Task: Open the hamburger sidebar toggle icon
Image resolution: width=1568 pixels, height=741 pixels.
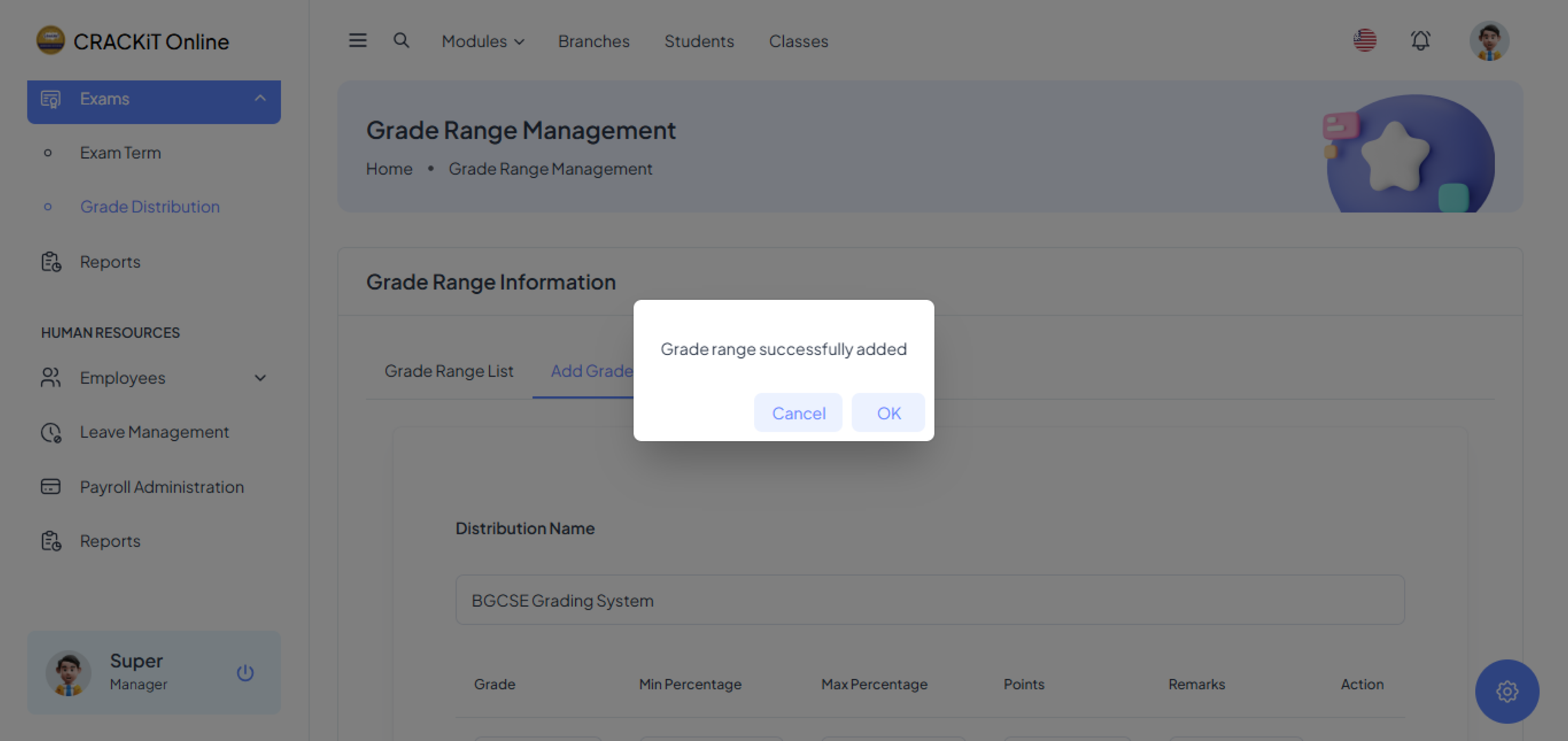Action: 357,41
